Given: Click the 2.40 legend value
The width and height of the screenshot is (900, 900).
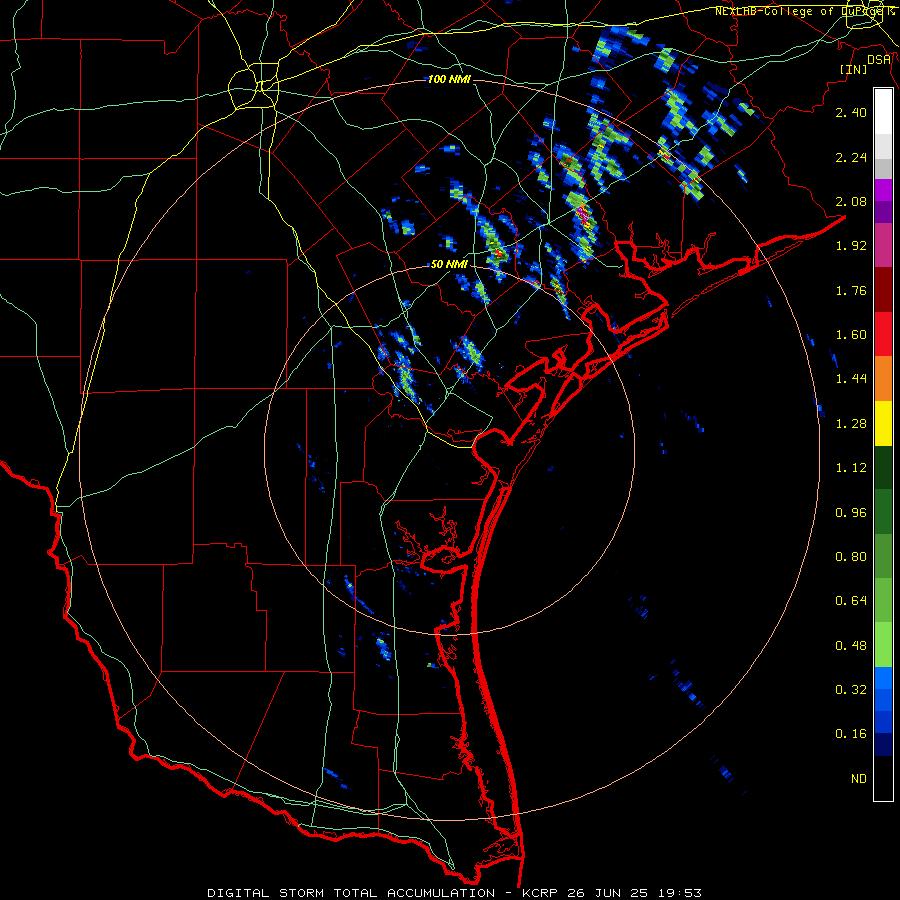Looking at the screenshot, I should click(851, 112).
